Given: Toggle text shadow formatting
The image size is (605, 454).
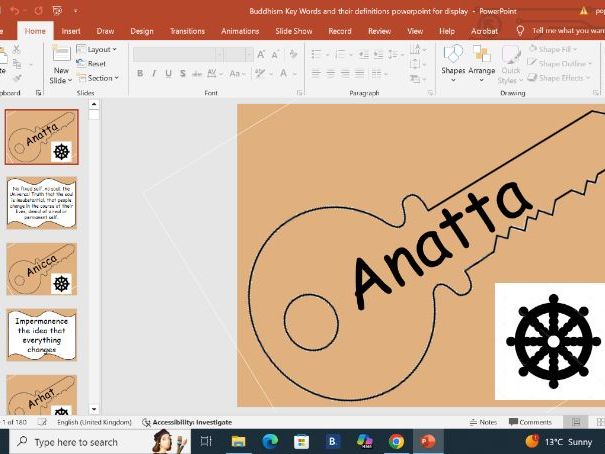Looking at the screenshot, I should [181, 73].
